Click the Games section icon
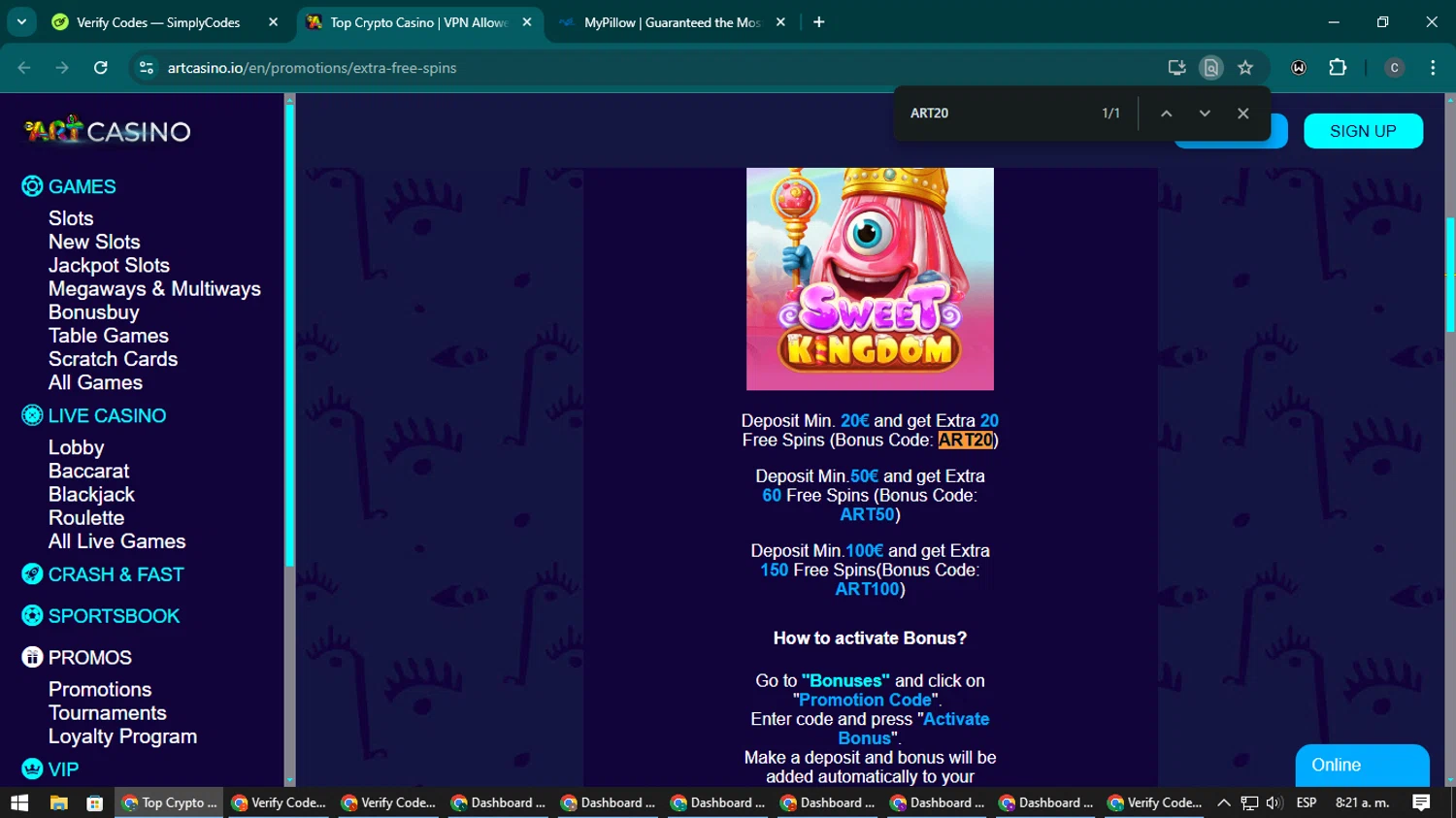Image resolution: width=1456 pixels, height=818 pixels. (x=32, y=186)
